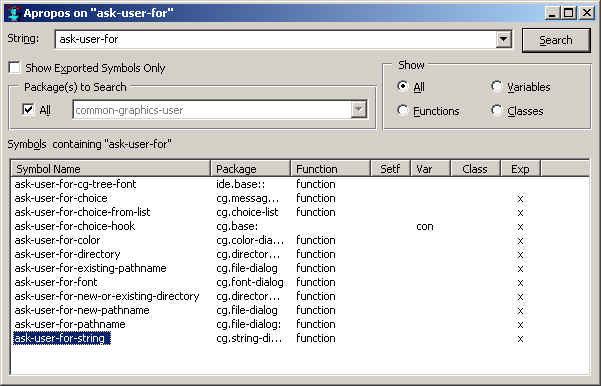Screen dimensions: 601x386
Task: Click the Search button
Action: coord(556,40)
